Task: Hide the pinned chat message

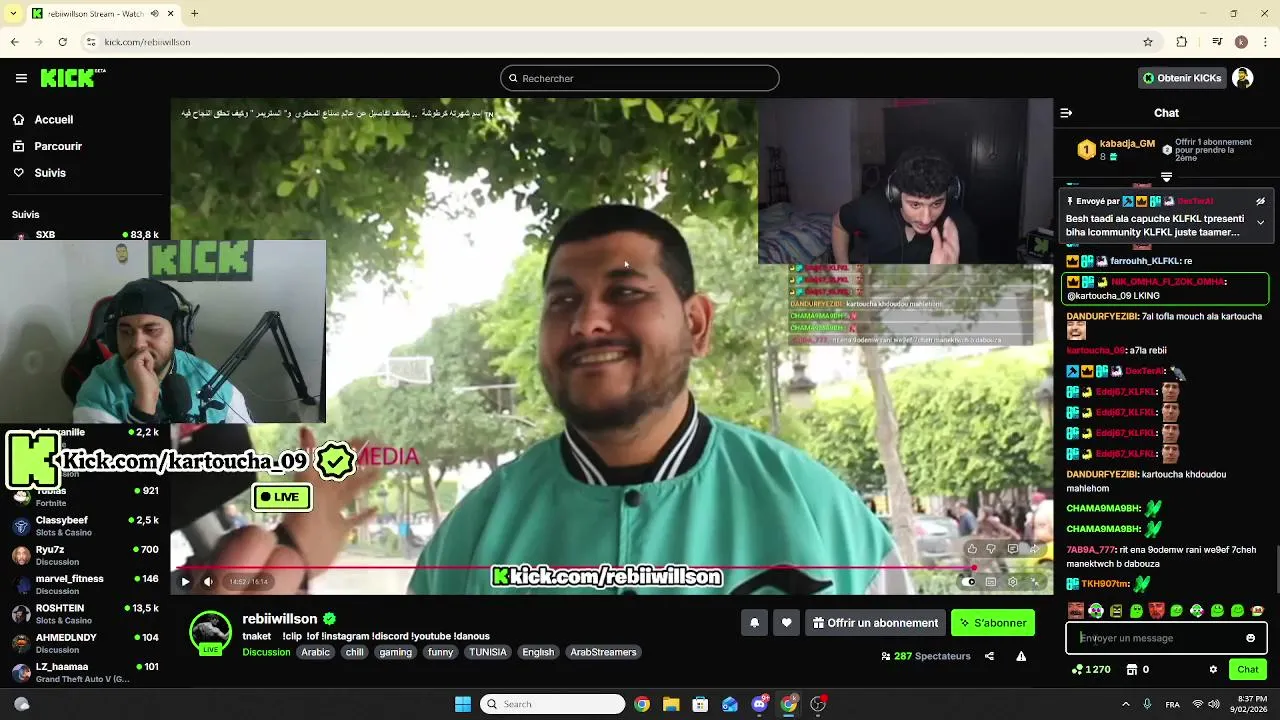Action: [x=1260, y=201]
